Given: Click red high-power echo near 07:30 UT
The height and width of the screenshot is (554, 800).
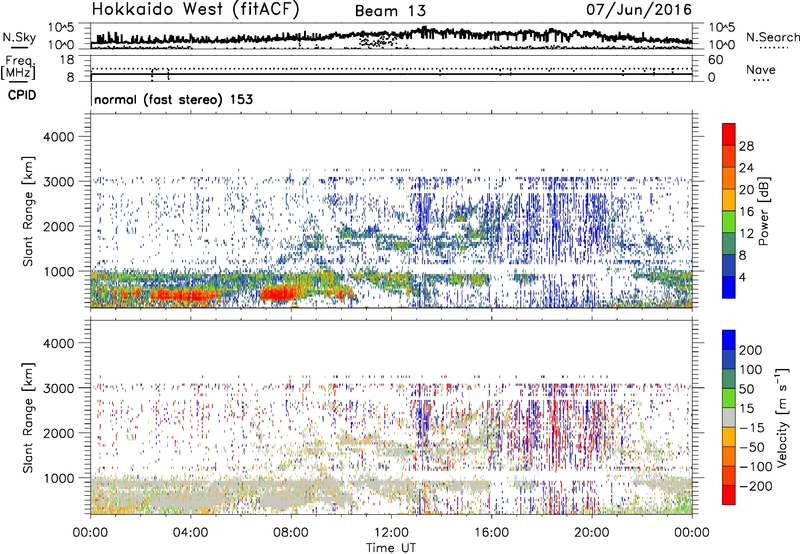Looking at the screenshot, I should tap(278, 293).
